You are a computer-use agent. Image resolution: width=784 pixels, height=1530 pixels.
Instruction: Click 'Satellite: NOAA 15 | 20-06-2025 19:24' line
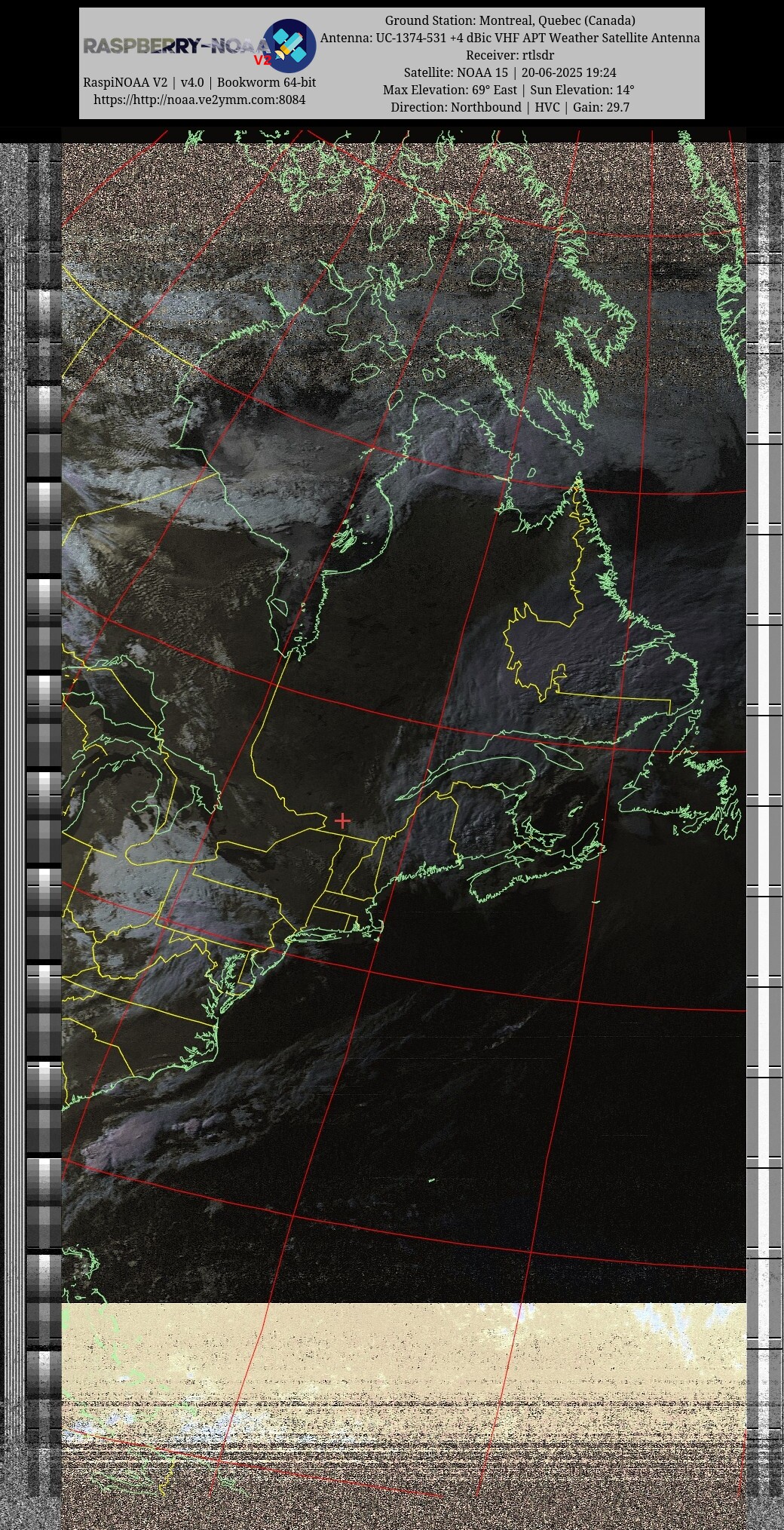coord(510,72)
